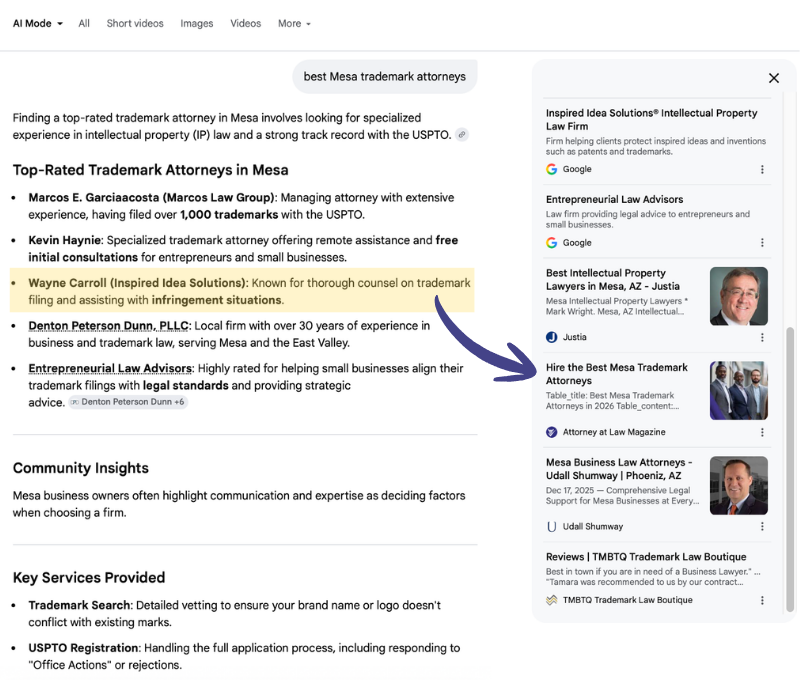Open Best Intellectual Property Lawyers Justia result
Viewport: 800px width, 700px height.
pos(613,280)
